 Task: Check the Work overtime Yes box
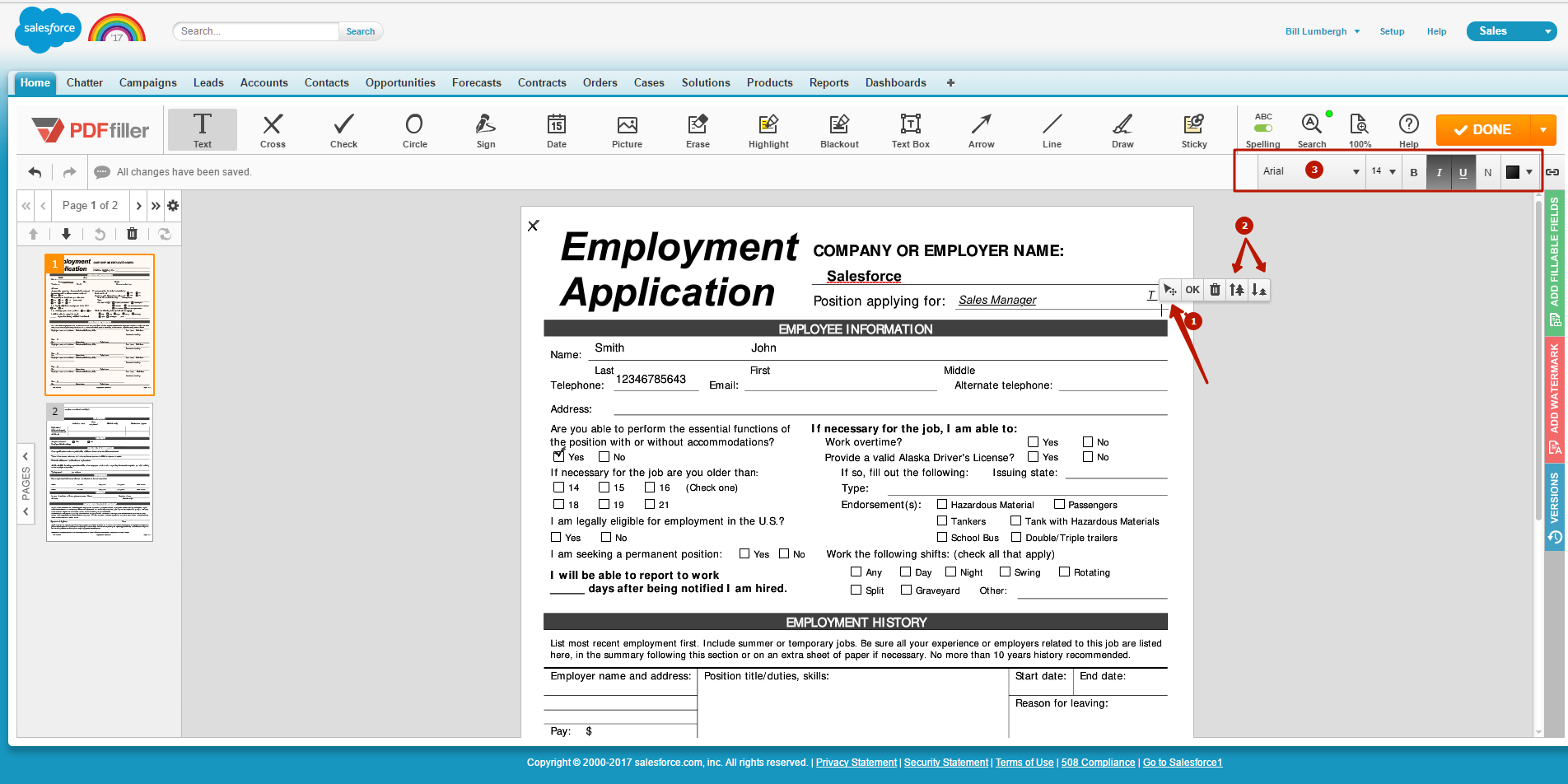1033,442
